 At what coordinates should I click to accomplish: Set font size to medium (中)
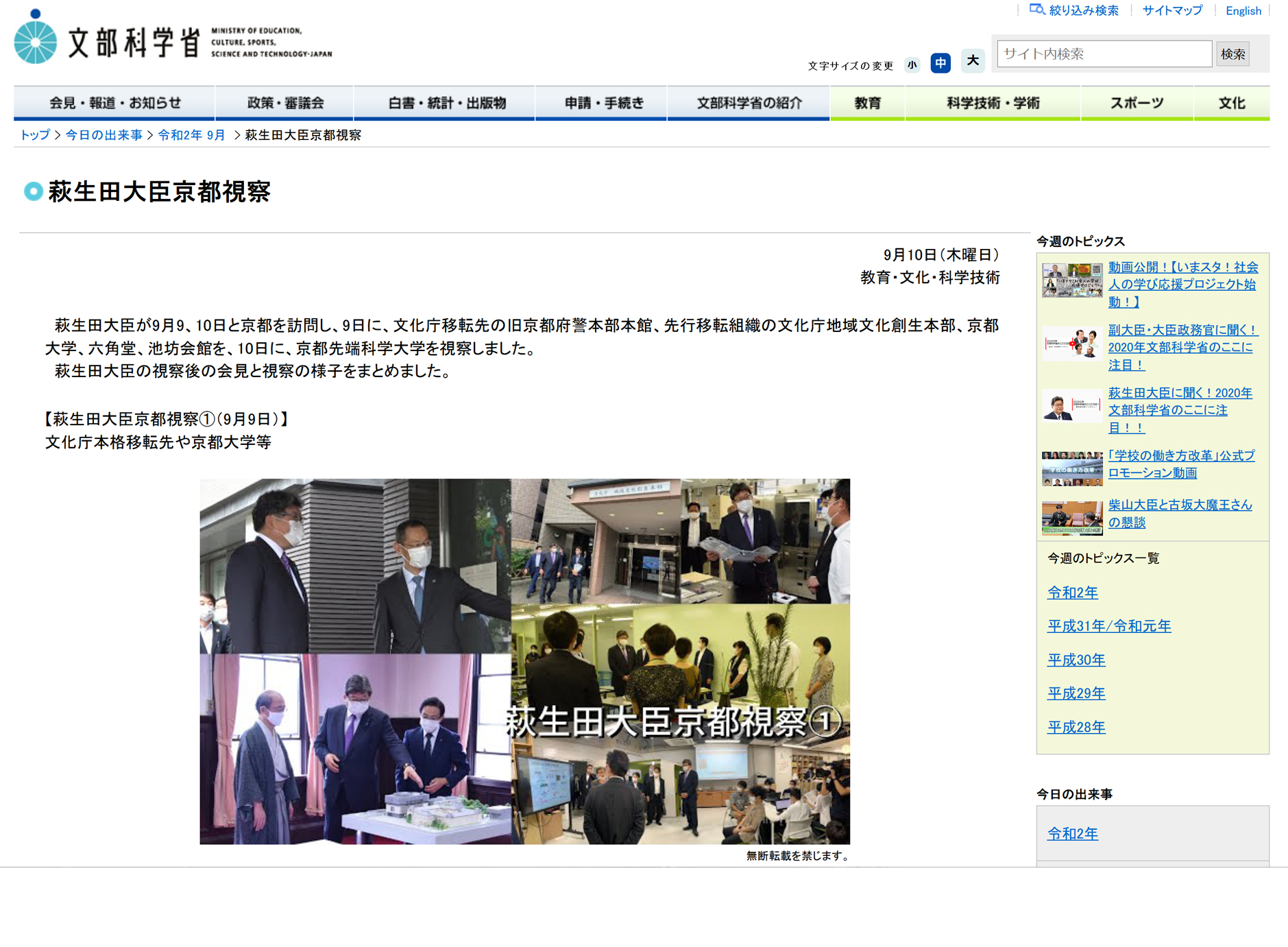940,63
